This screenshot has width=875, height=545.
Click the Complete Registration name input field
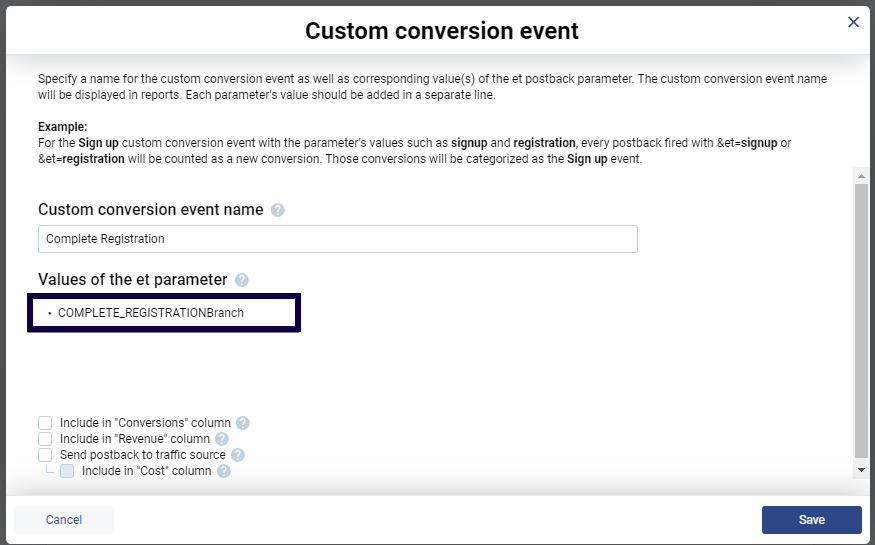pos(337,239)
